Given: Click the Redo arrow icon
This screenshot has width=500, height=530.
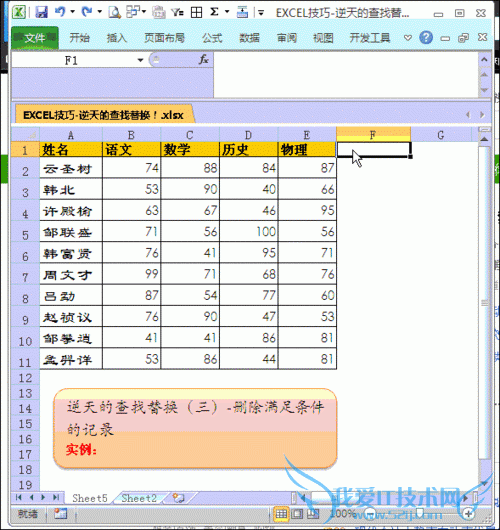Looking at the screenshot, I should tap(87, 12).
